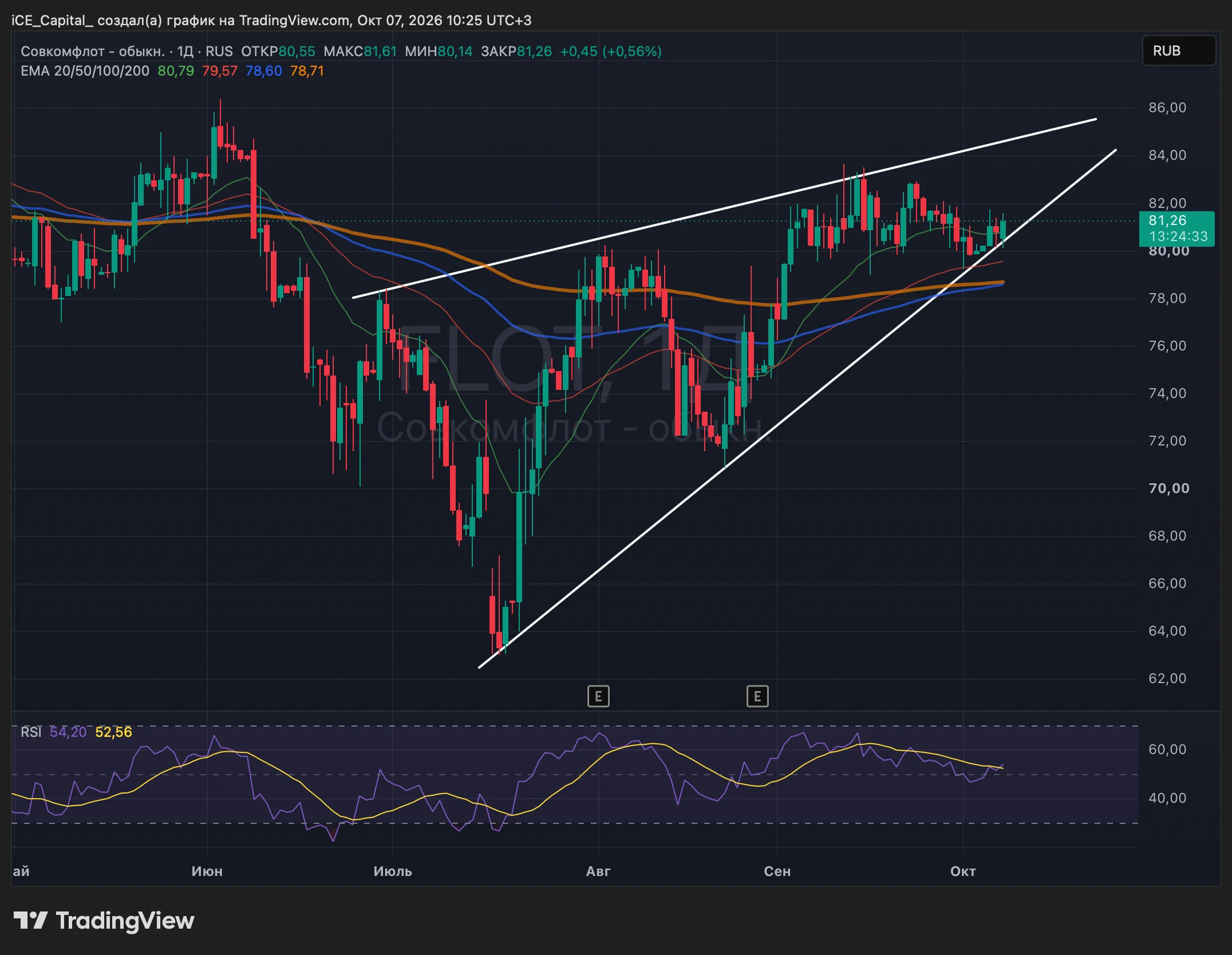Click the blue EMA 100 value 78,60

[x=264, y=71]
